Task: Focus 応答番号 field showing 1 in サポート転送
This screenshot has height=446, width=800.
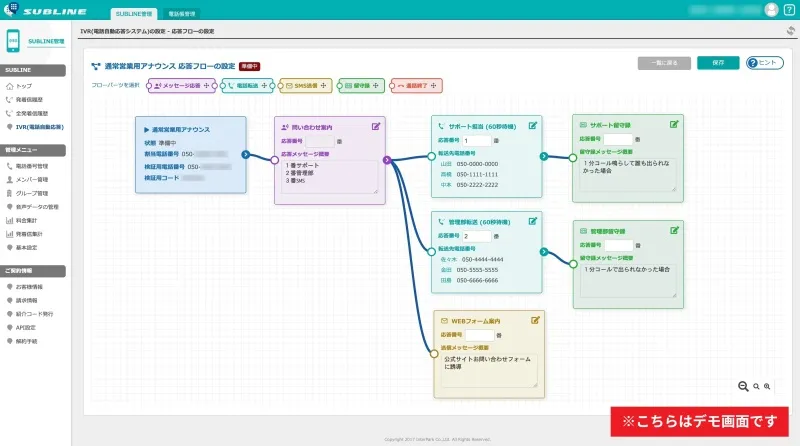Action: point(477,140)
